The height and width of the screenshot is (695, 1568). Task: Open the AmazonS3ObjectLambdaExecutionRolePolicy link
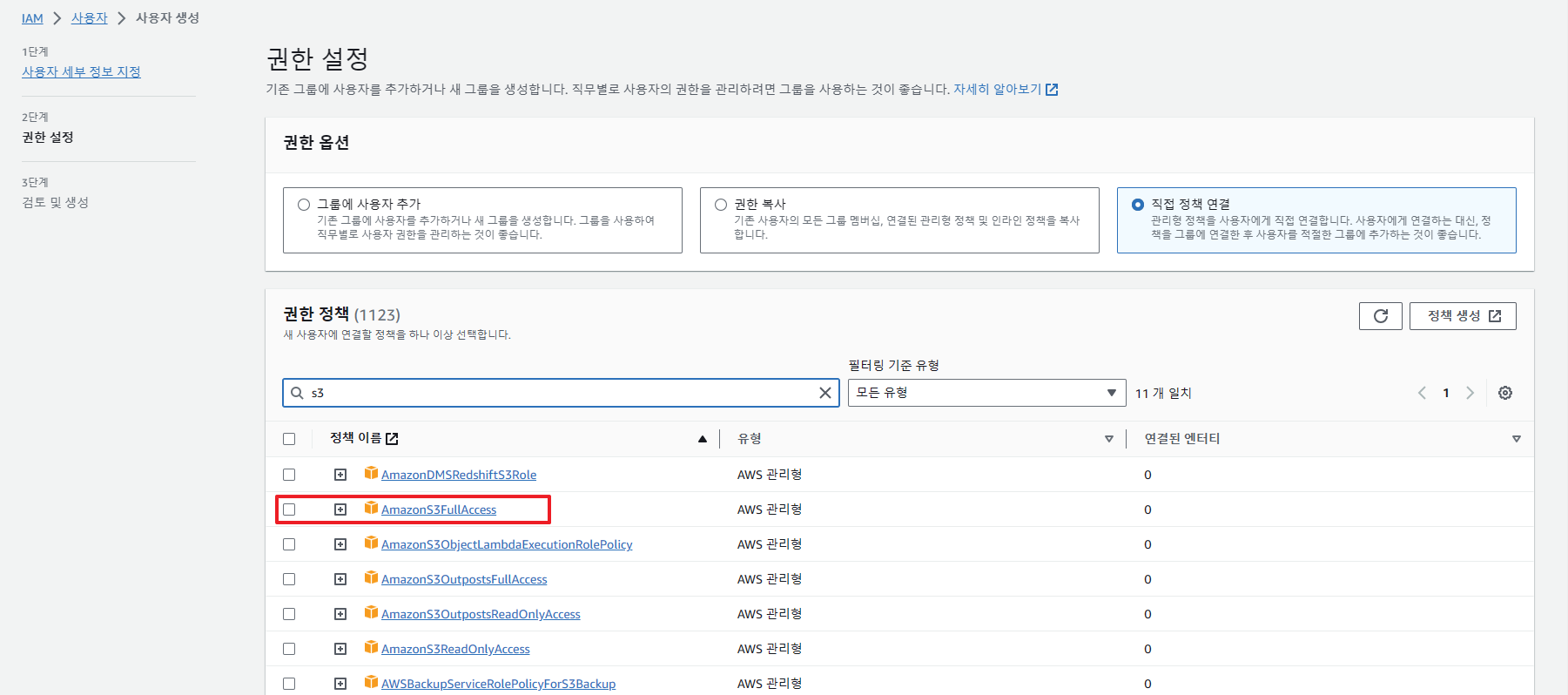tap(507, 544)
